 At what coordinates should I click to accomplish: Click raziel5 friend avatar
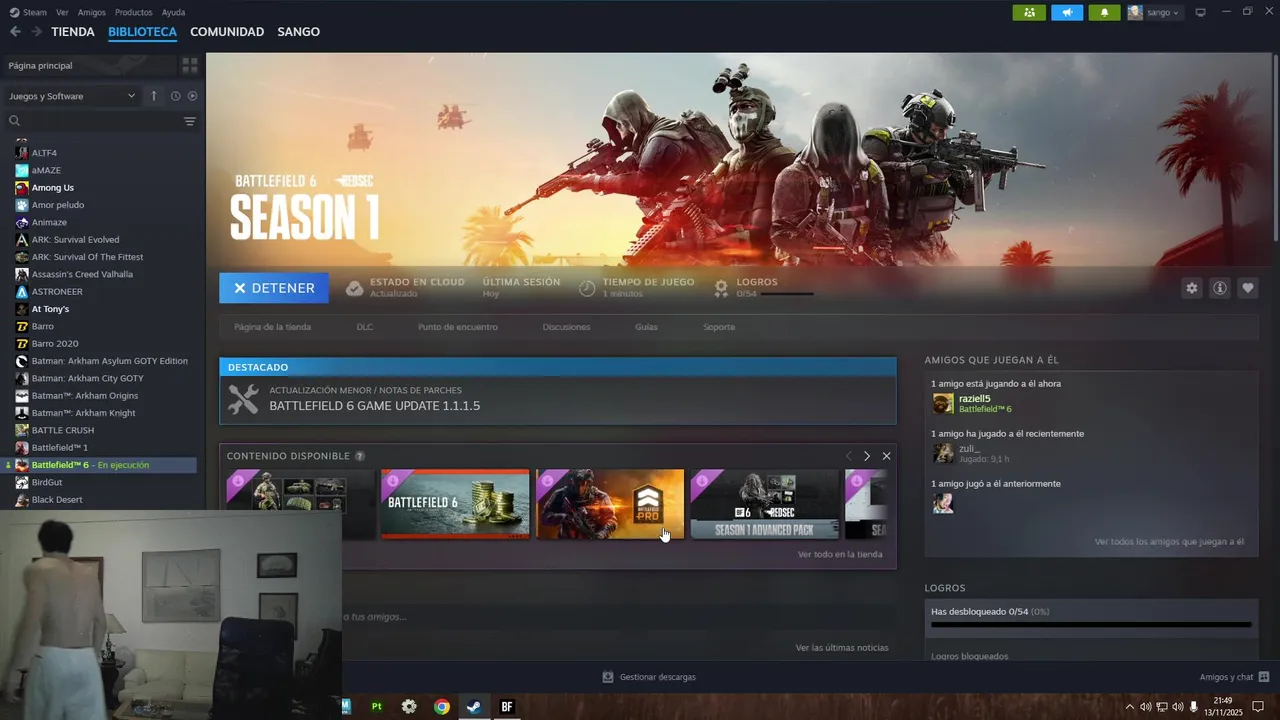click(943, 403)
